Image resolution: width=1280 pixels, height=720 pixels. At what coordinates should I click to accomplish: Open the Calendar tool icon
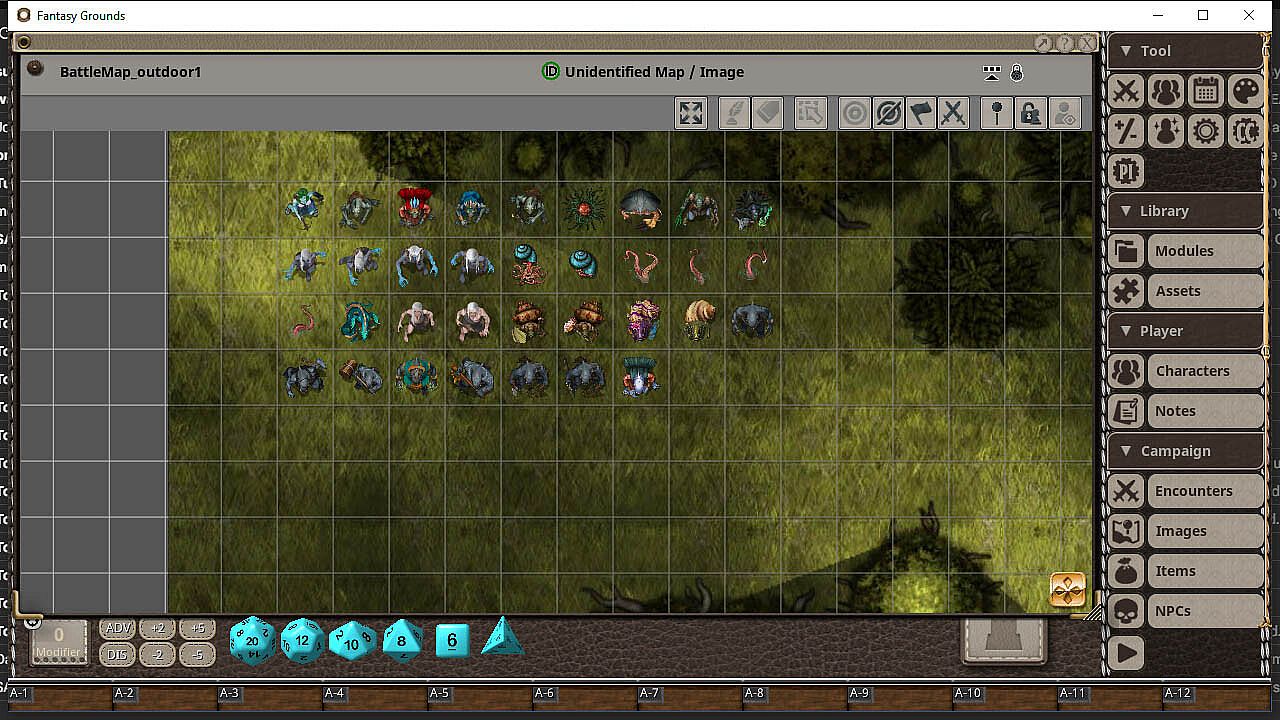[x=1206, y=91]
